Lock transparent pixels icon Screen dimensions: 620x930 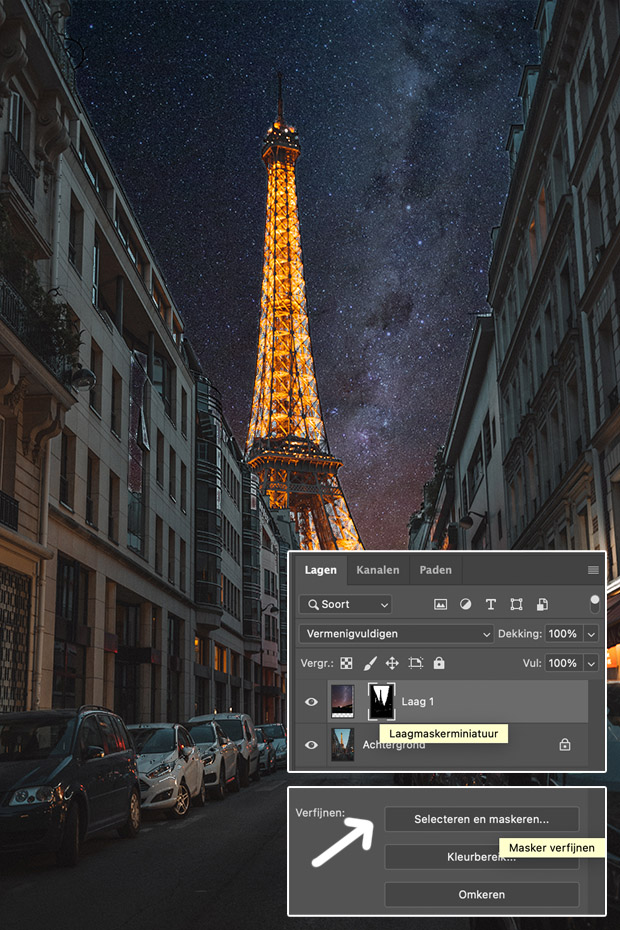[x=347, y=663]
